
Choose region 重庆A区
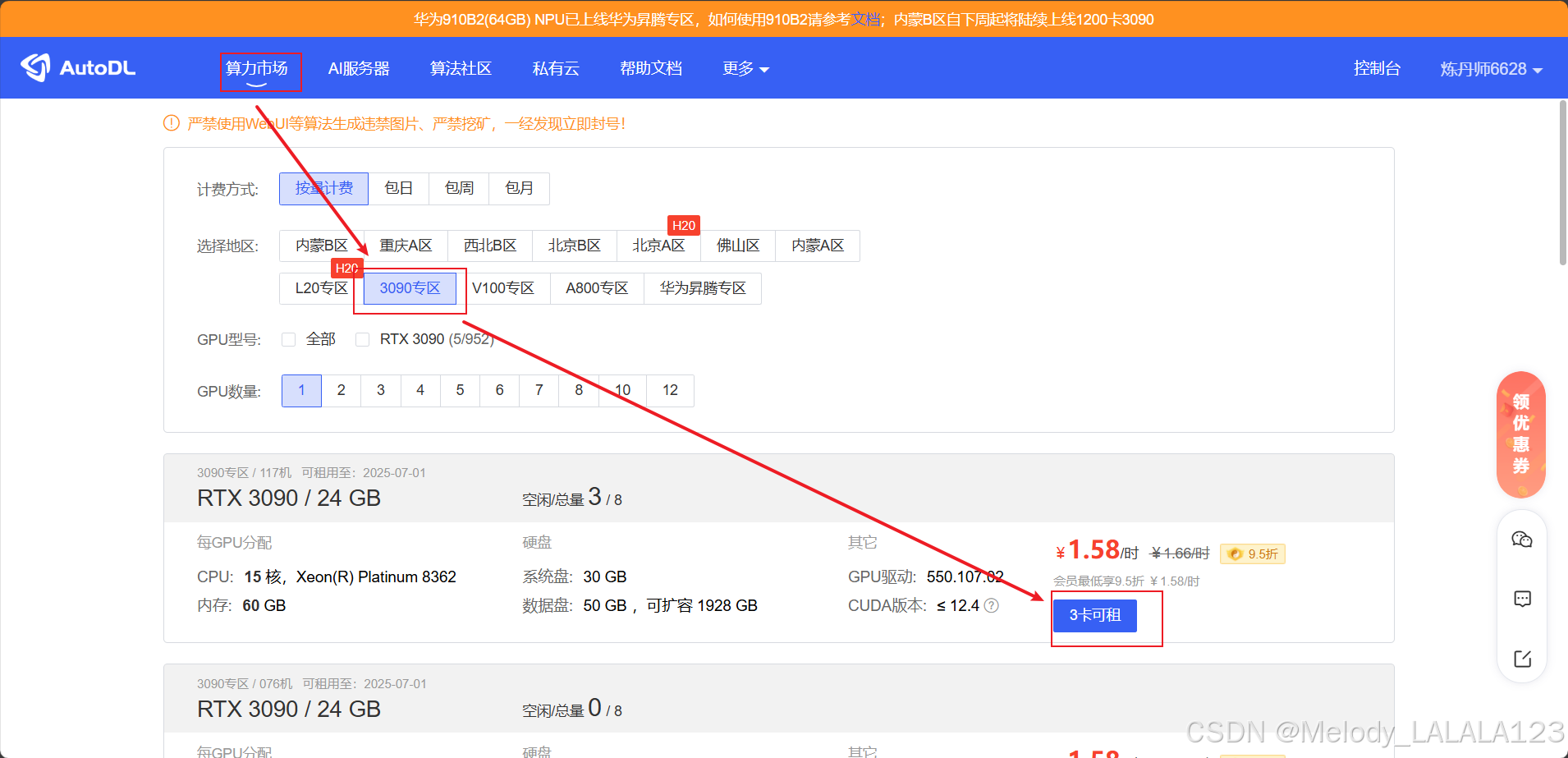click(406, 246)
